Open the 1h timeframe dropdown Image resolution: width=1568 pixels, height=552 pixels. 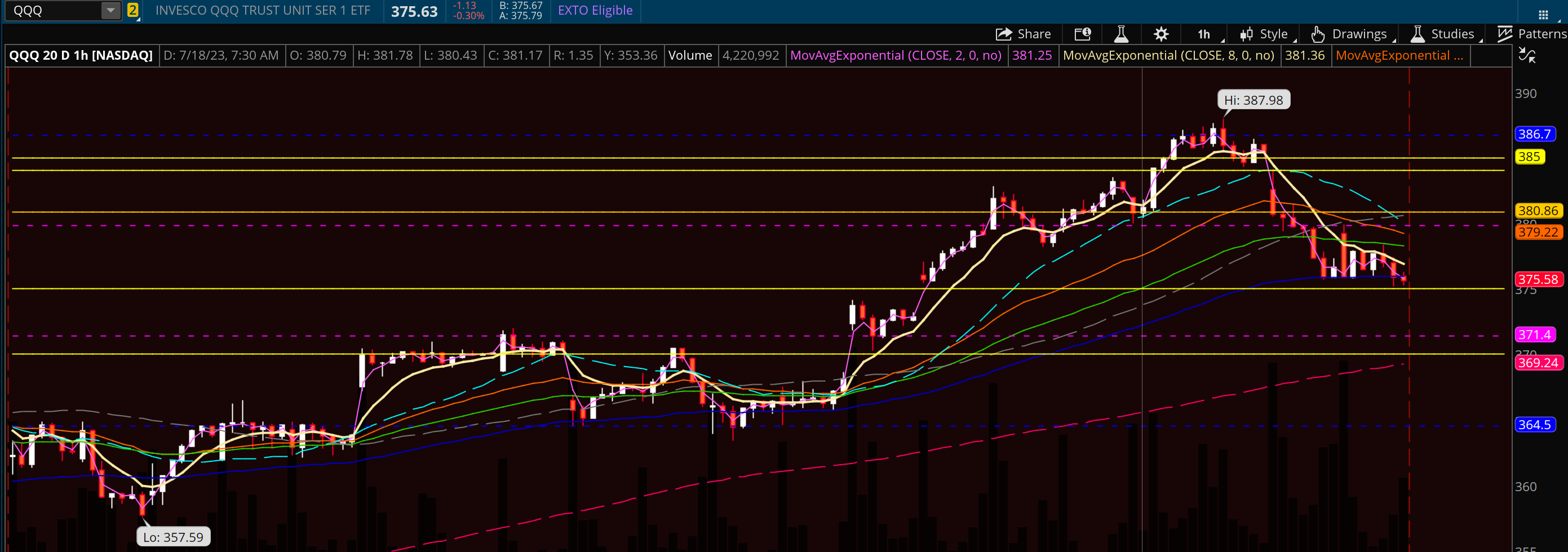click(1203, 33)
